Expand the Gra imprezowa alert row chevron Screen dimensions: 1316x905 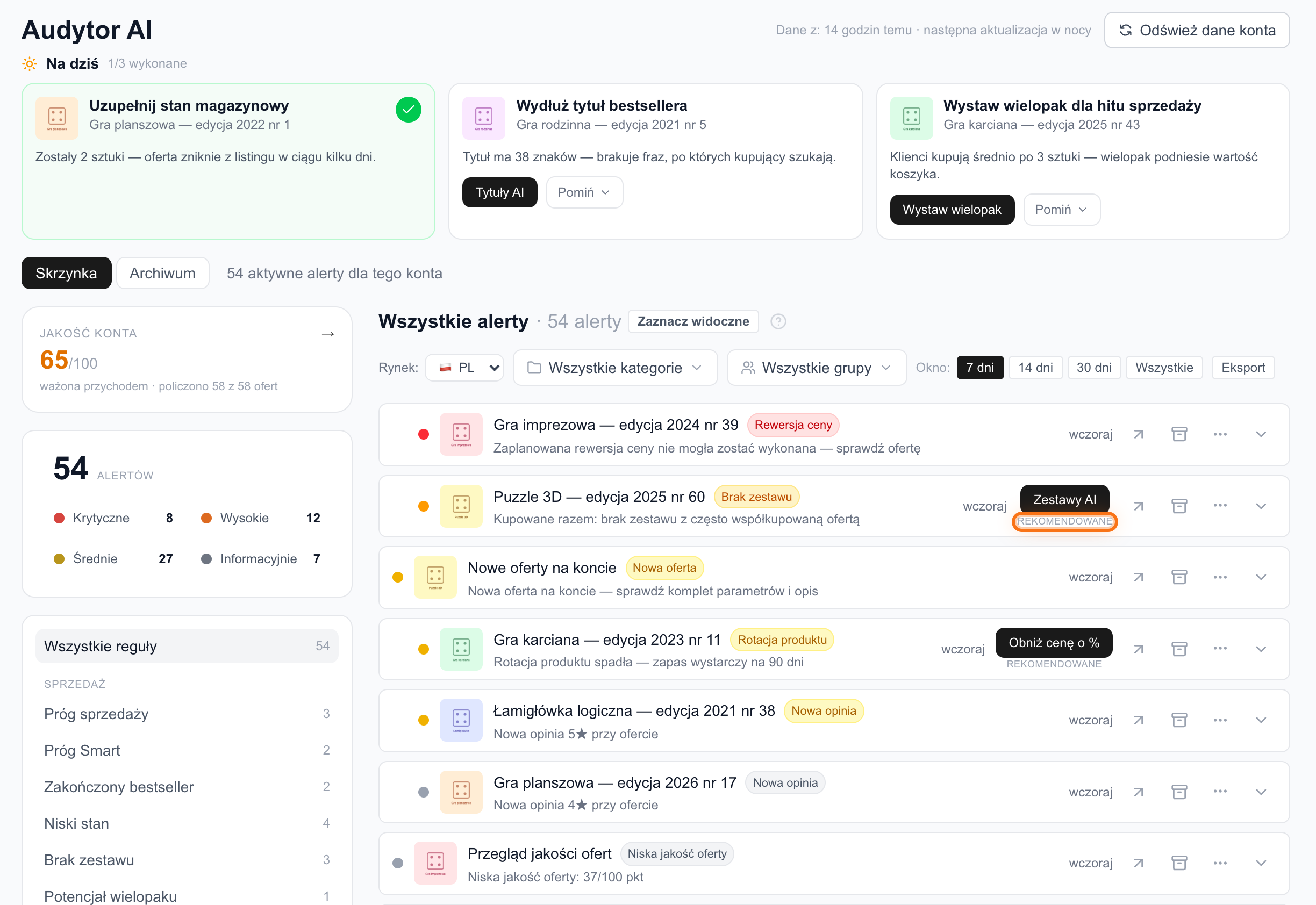pyautogui.click(x=1261, y=434)
